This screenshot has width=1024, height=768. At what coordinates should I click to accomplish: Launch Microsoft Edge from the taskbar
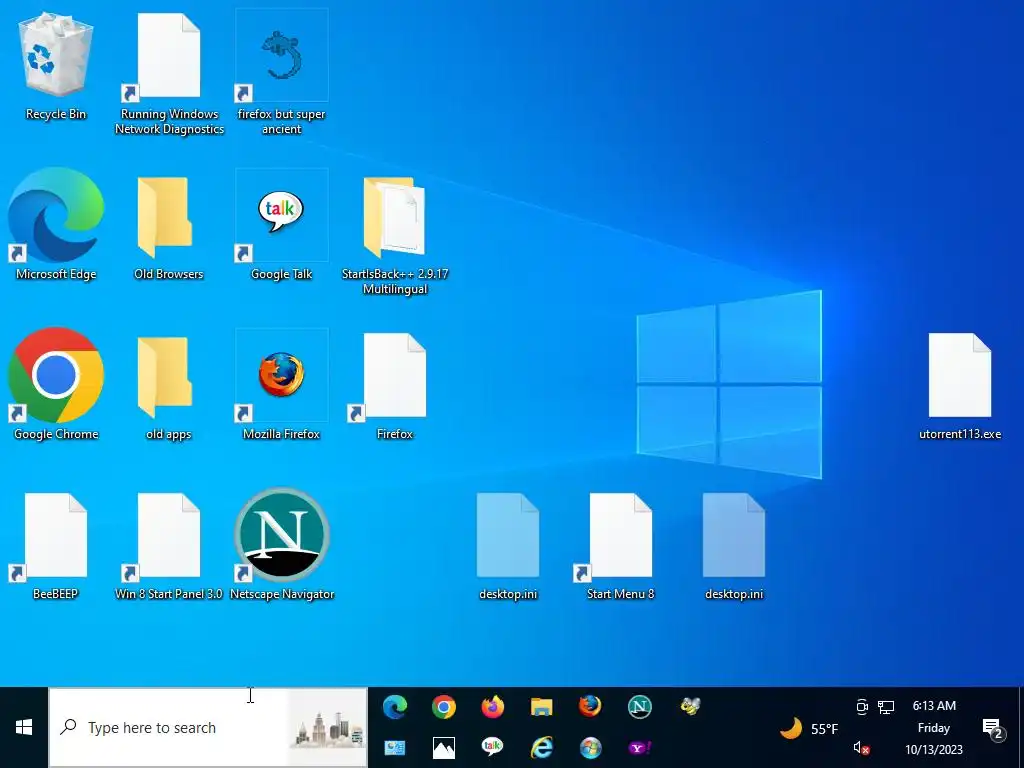point(395,707)
